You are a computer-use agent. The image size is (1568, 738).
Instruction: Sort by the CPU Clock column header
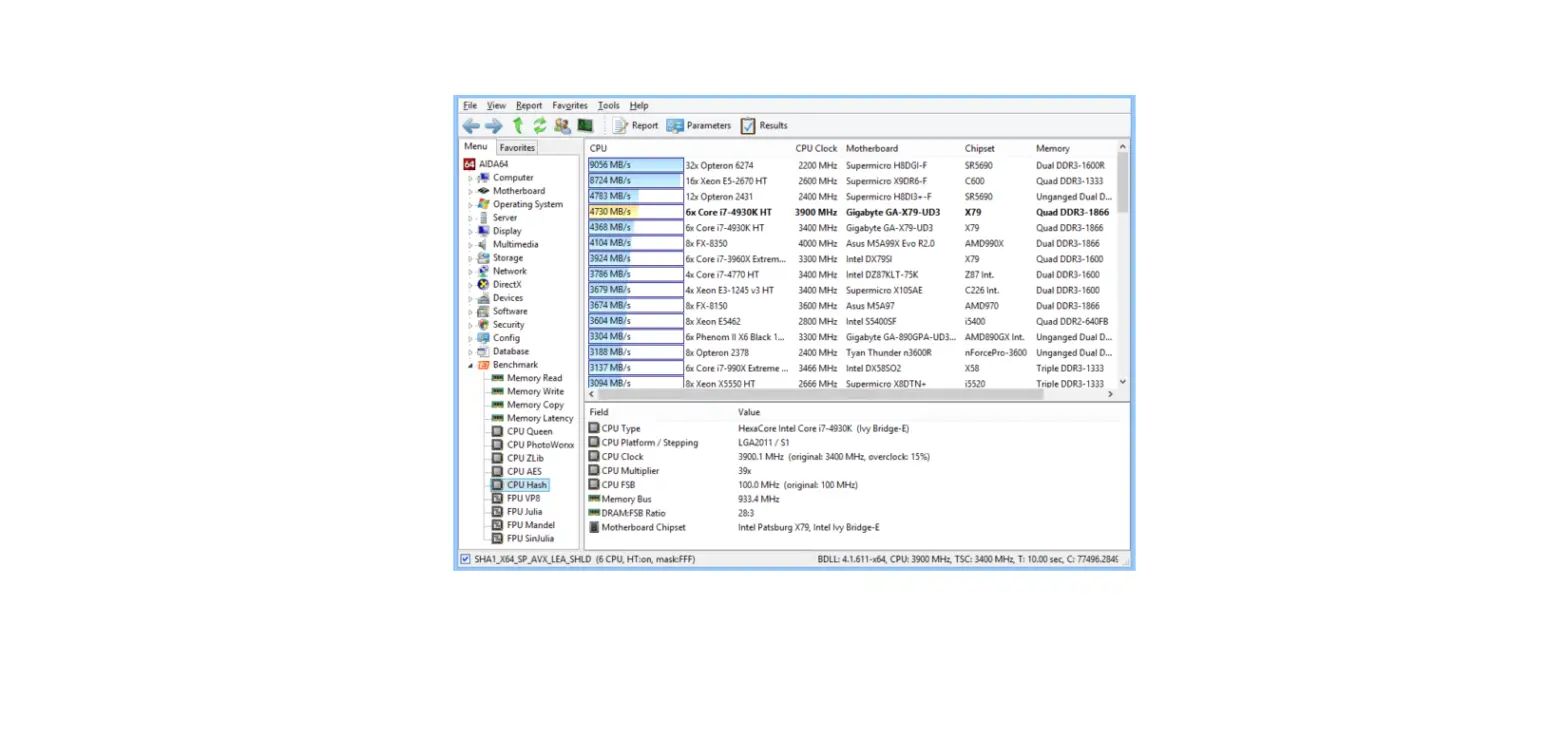pyautogui.click(x=816, y=148)
